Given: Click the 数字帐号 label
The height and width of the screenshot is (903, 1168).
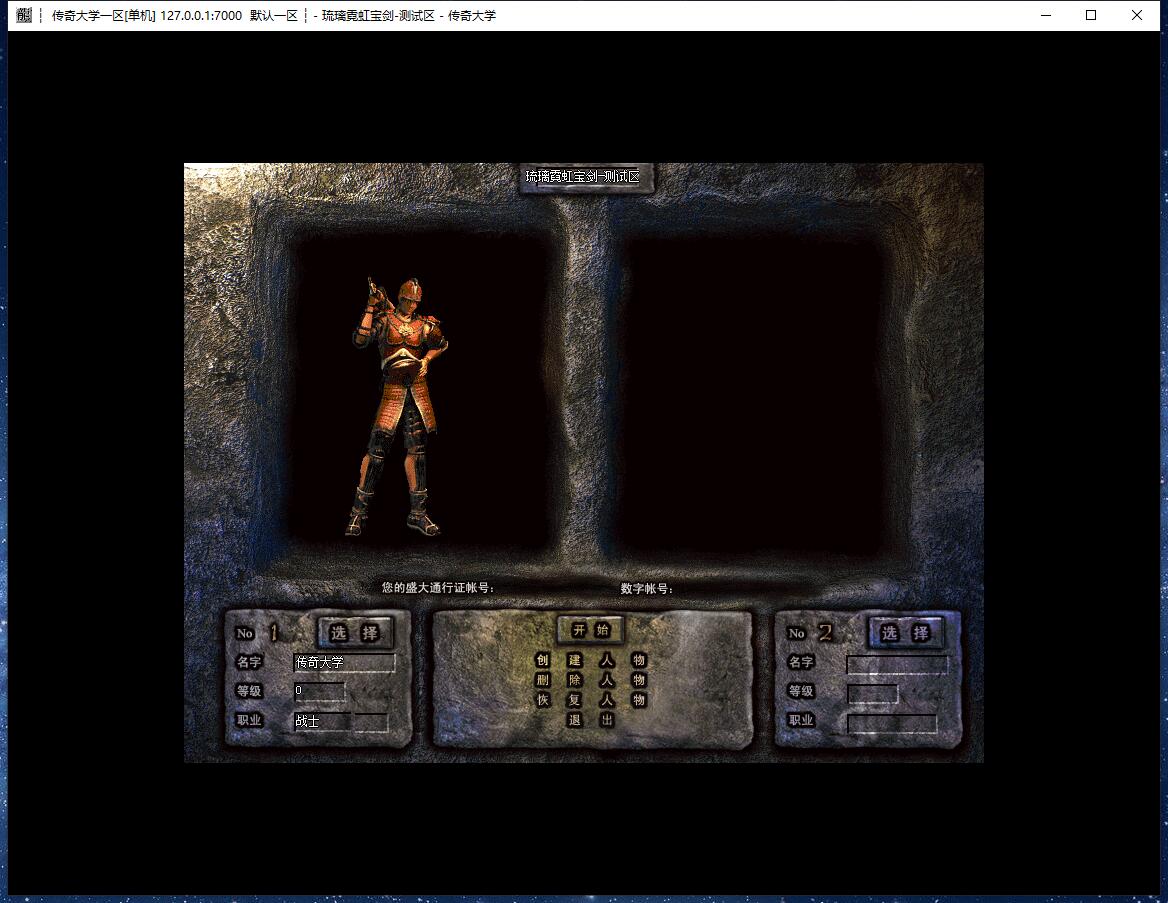Looking at the screenshot, I should tap(647, 589).
